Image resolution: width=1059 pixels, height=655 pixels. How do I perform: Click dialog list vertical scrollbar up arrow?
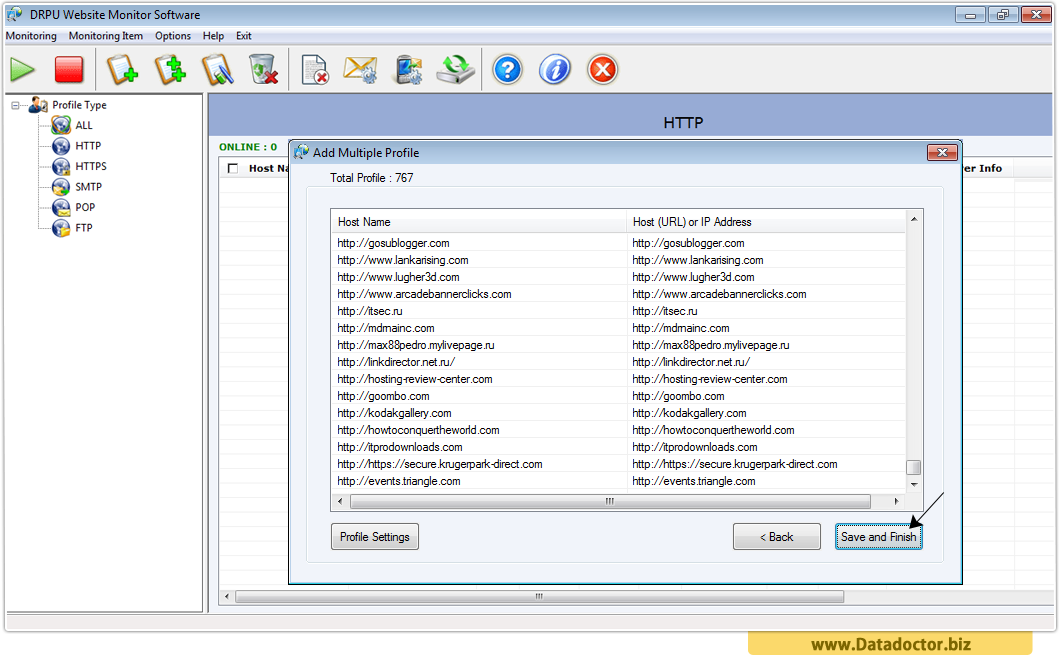[x=914, y=219]
